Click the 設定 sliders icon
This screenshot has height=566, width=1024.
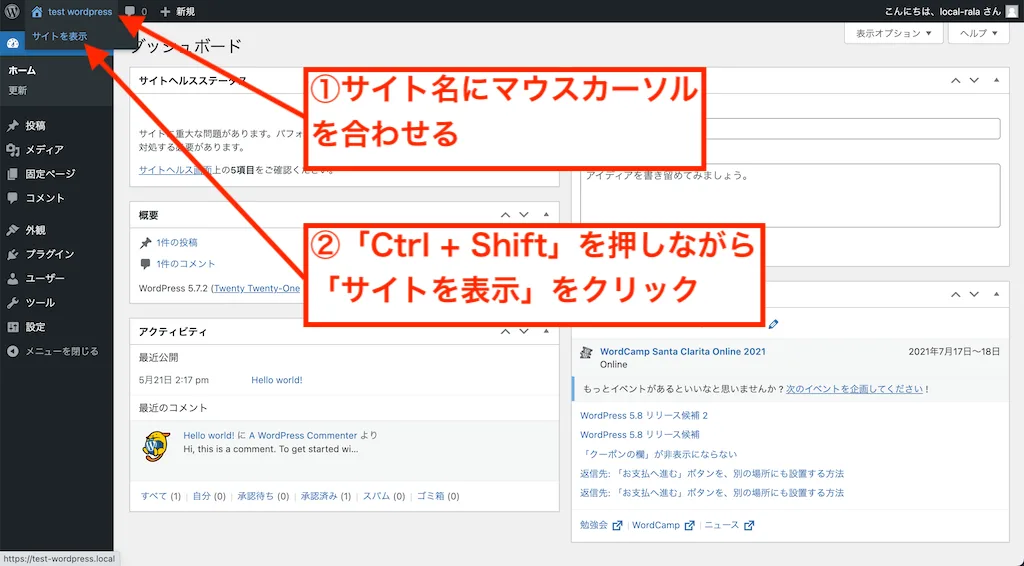pyautogui.click(x=12, y=326)
